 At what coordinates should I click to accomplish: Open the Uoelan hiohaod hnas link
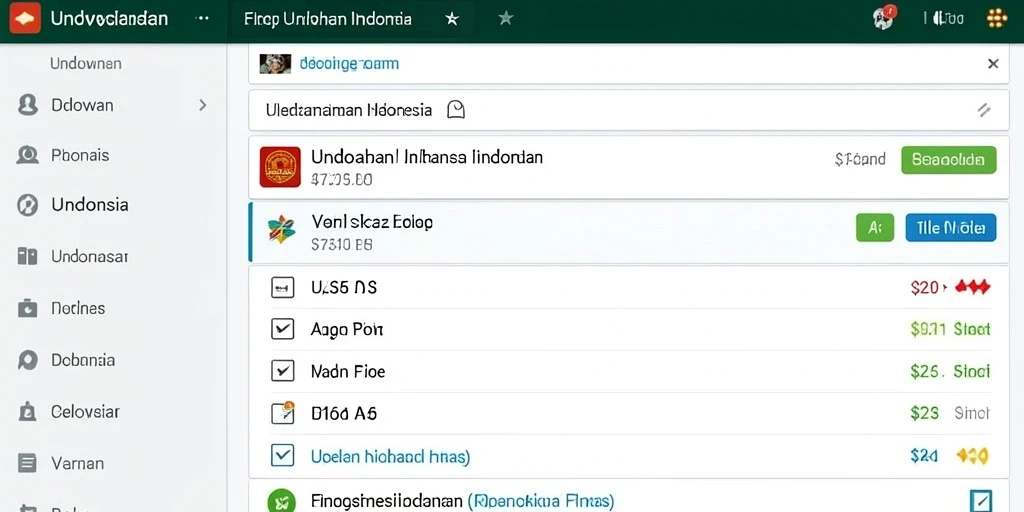(x=391, y=456)
